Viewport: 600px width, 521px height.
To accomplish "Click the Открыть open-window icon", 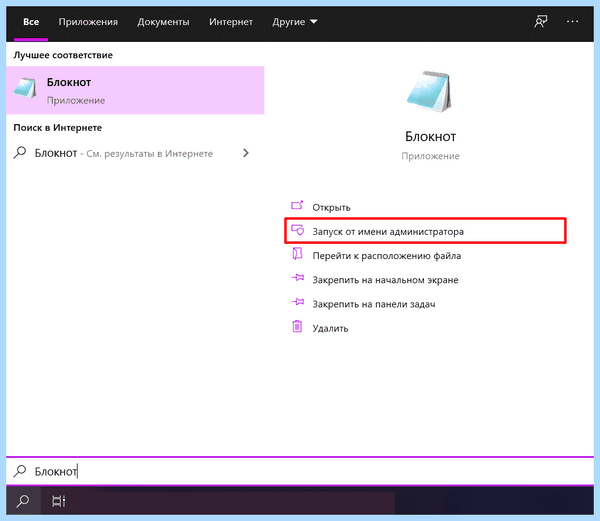I will [297, 205].
